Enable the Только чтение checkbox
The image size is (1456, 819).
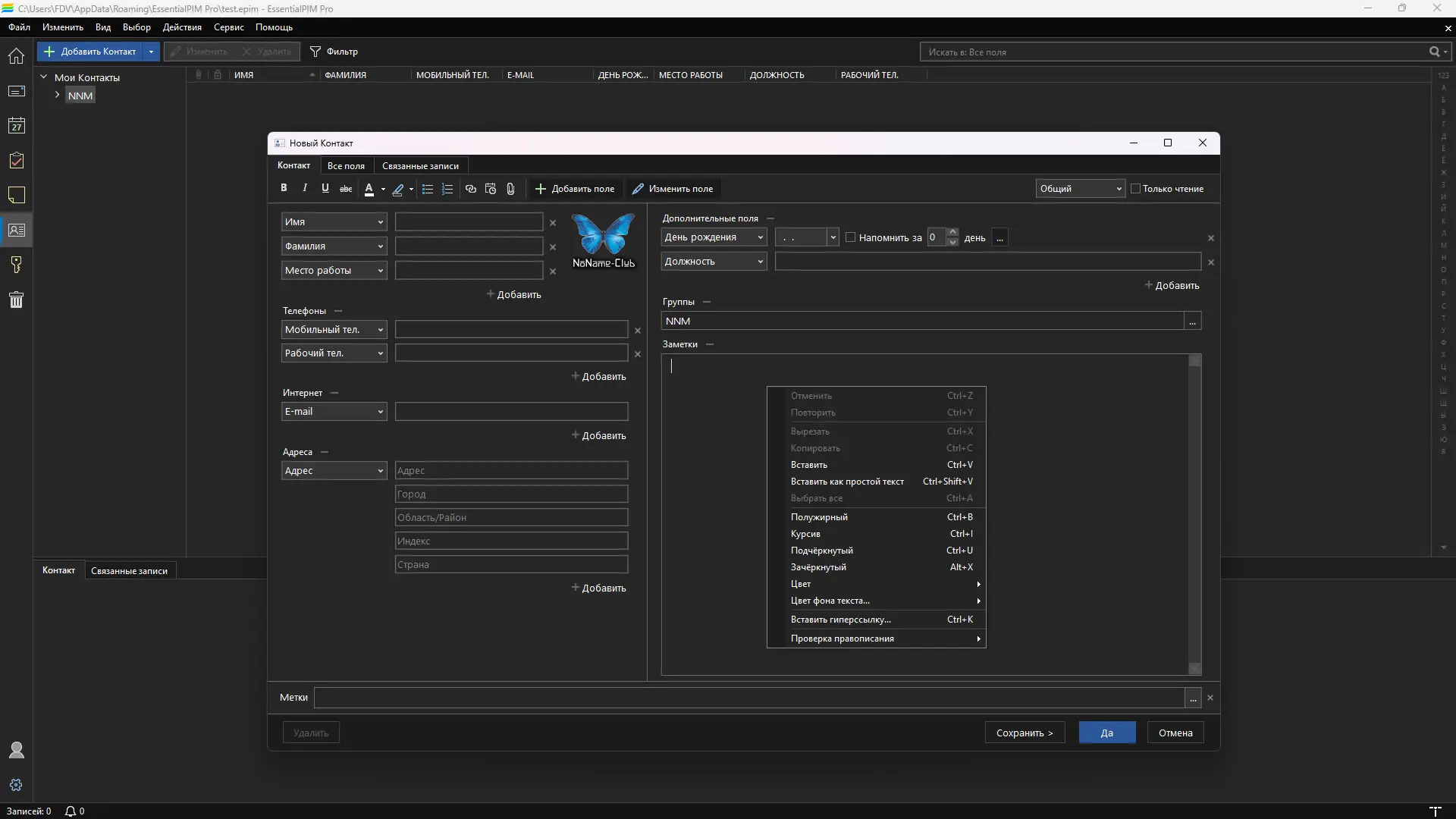pyautogui.click(x=1135, y=189)
